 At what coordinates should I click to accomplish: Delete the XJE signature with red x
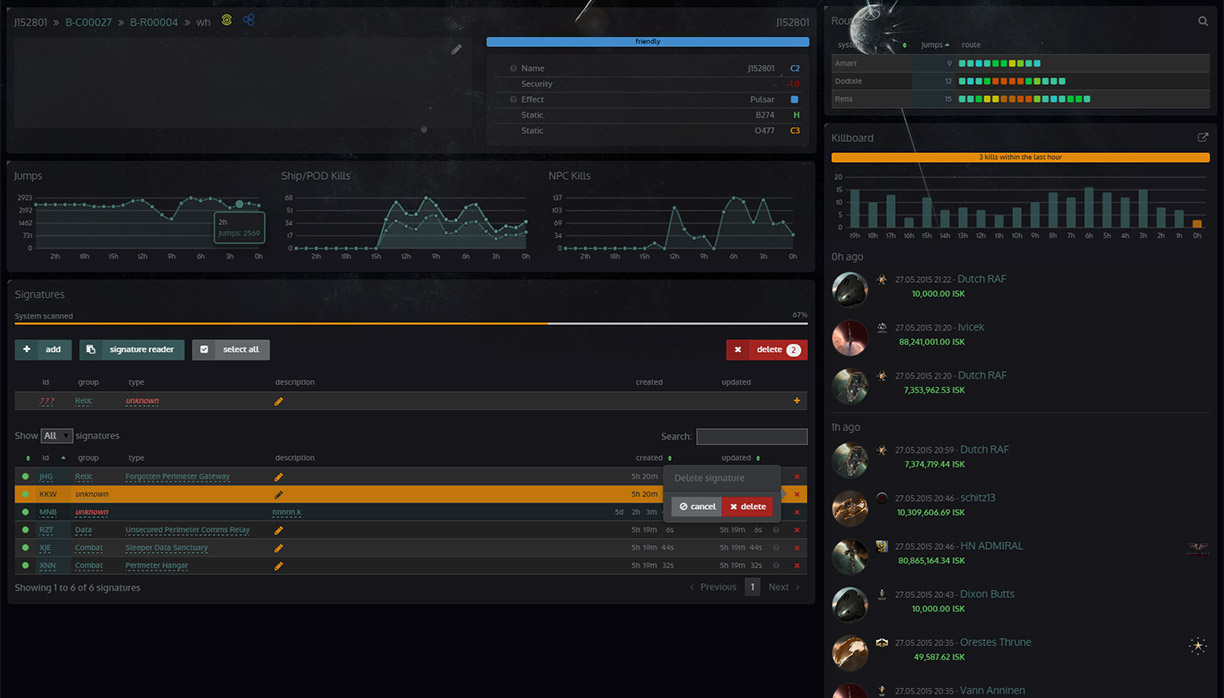click(x=797, y=548)
